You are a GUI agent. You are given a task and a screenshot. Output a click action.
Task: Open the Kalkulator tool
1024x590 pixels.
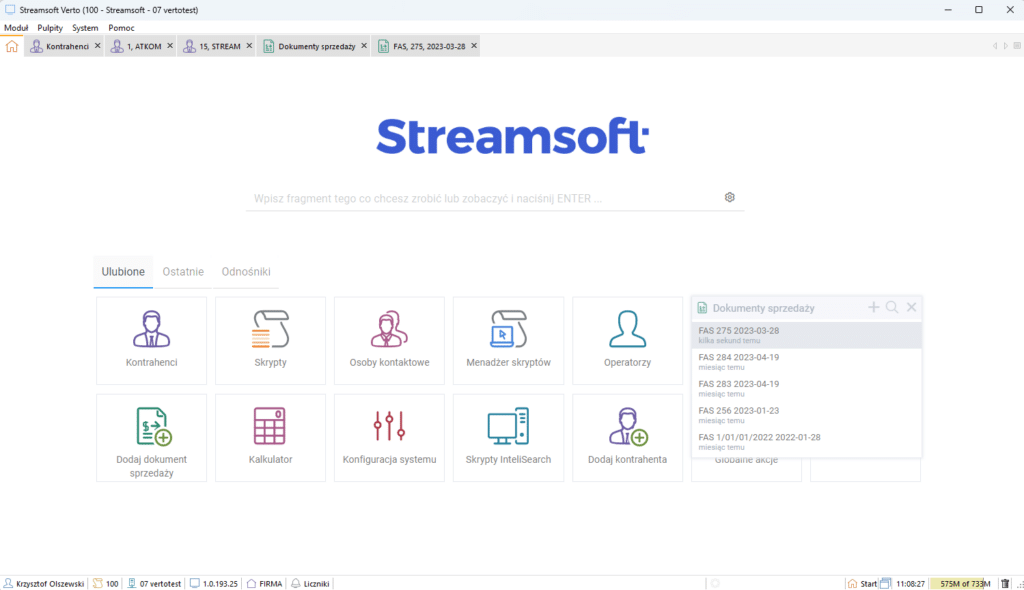270,437
